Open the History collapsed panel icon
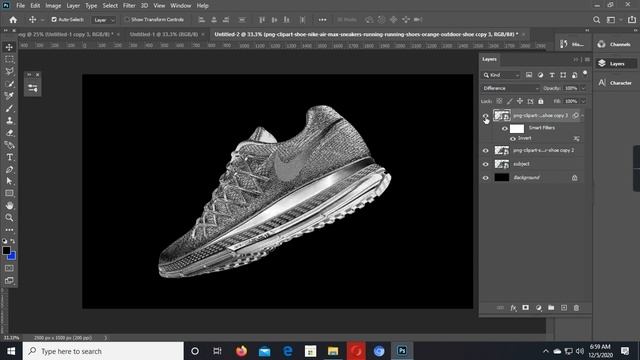Viewport: 640px width, 360px height. (x=571, y=44)
